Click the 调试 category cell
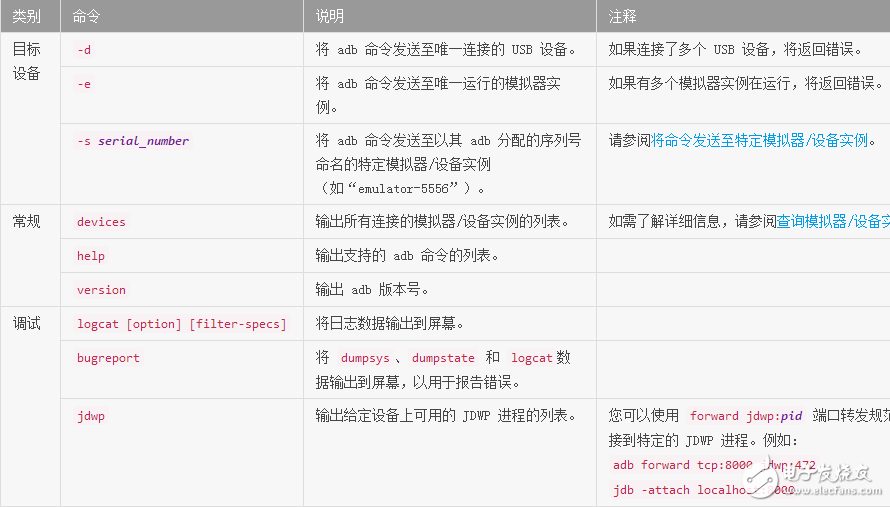 [x=26, y=324]
